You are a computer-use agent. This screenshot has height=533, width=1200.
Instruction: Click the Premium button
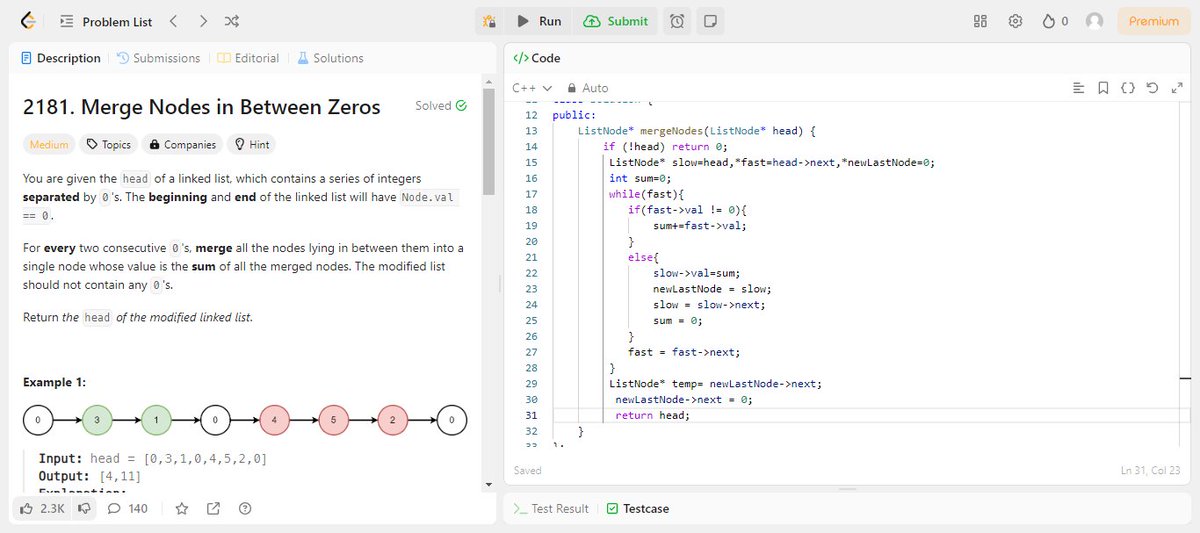(1154, 21)
